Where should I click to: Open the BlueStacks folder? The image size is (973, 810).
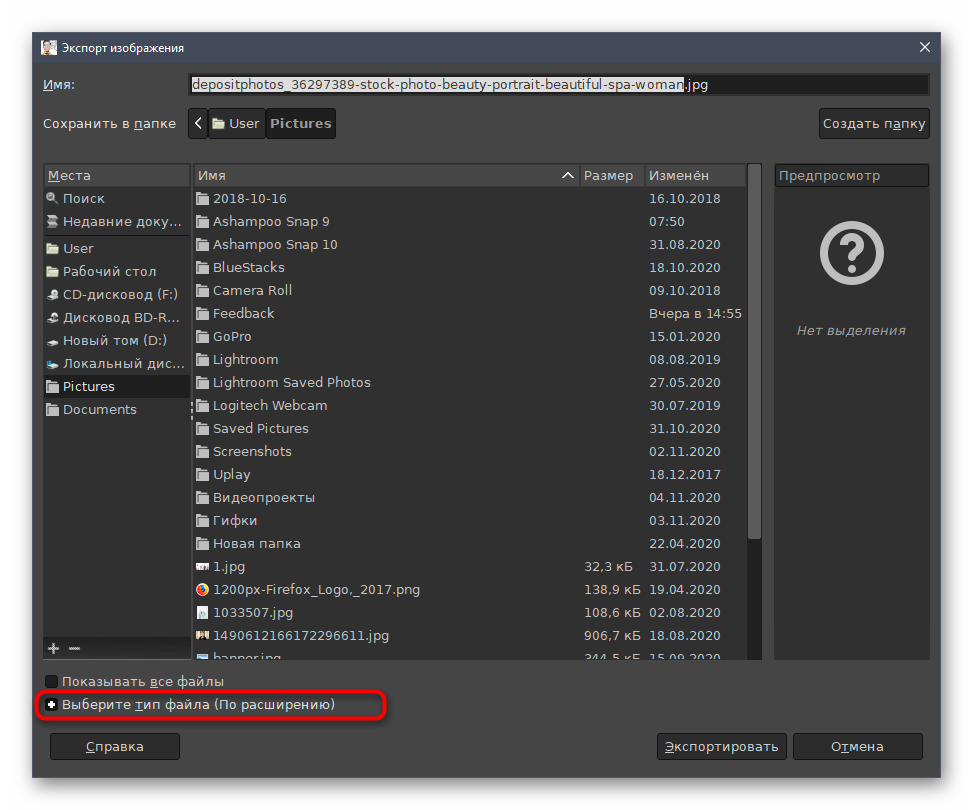click(x=248, y=268)
